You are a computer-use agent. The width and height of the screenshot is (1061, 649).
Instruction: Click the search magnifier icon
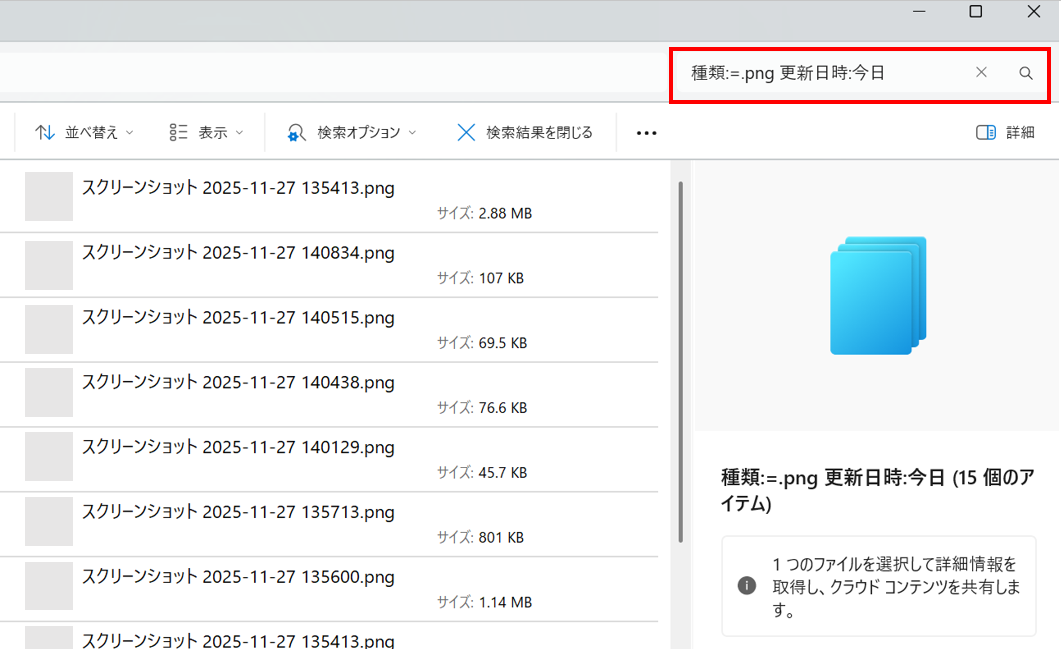tap(1025, 73)
